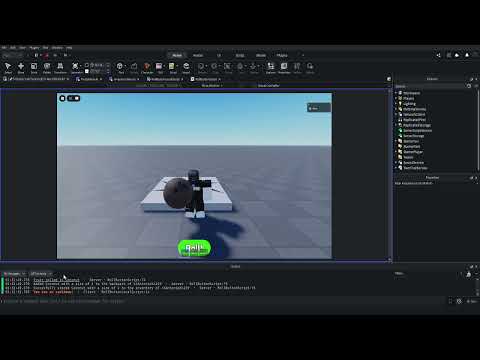Click the notifications bell icon top right
480x360 pixels.
click(x=467, y=55)
